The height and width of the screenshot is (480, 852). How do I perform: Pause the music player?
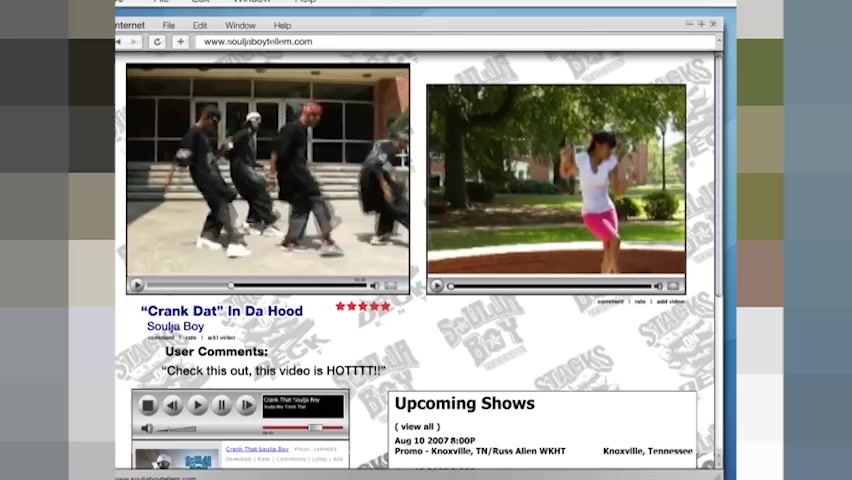click(222, 405)
